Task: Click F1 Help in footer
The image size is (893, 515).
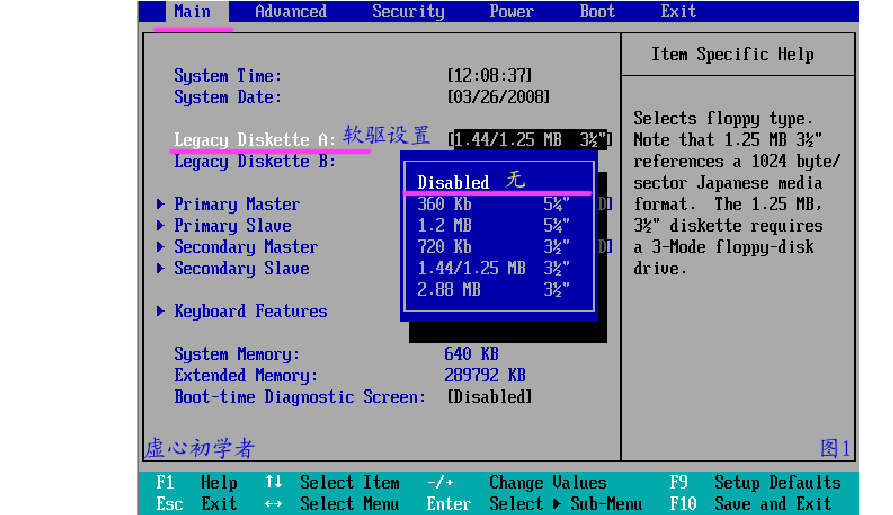Action: coord(197,483)
